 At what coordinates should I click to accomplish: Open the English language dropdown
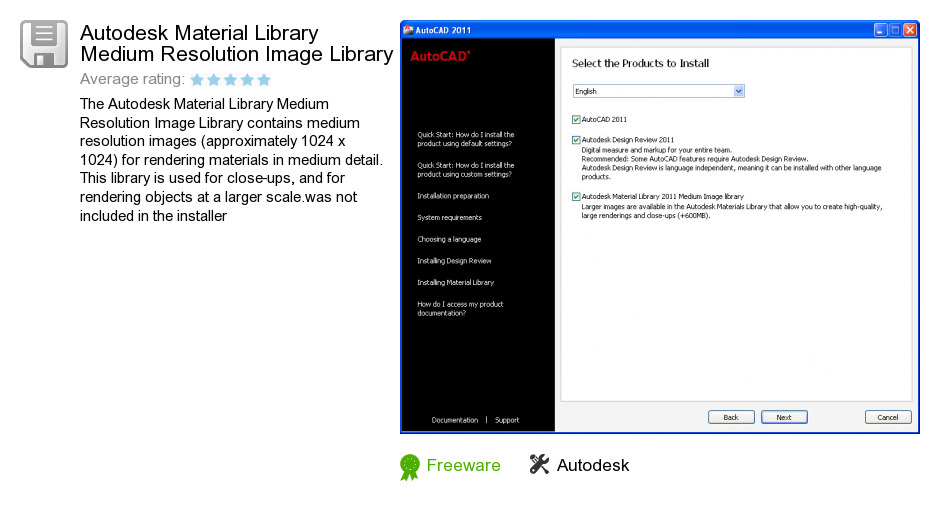(x=658, y=91)
